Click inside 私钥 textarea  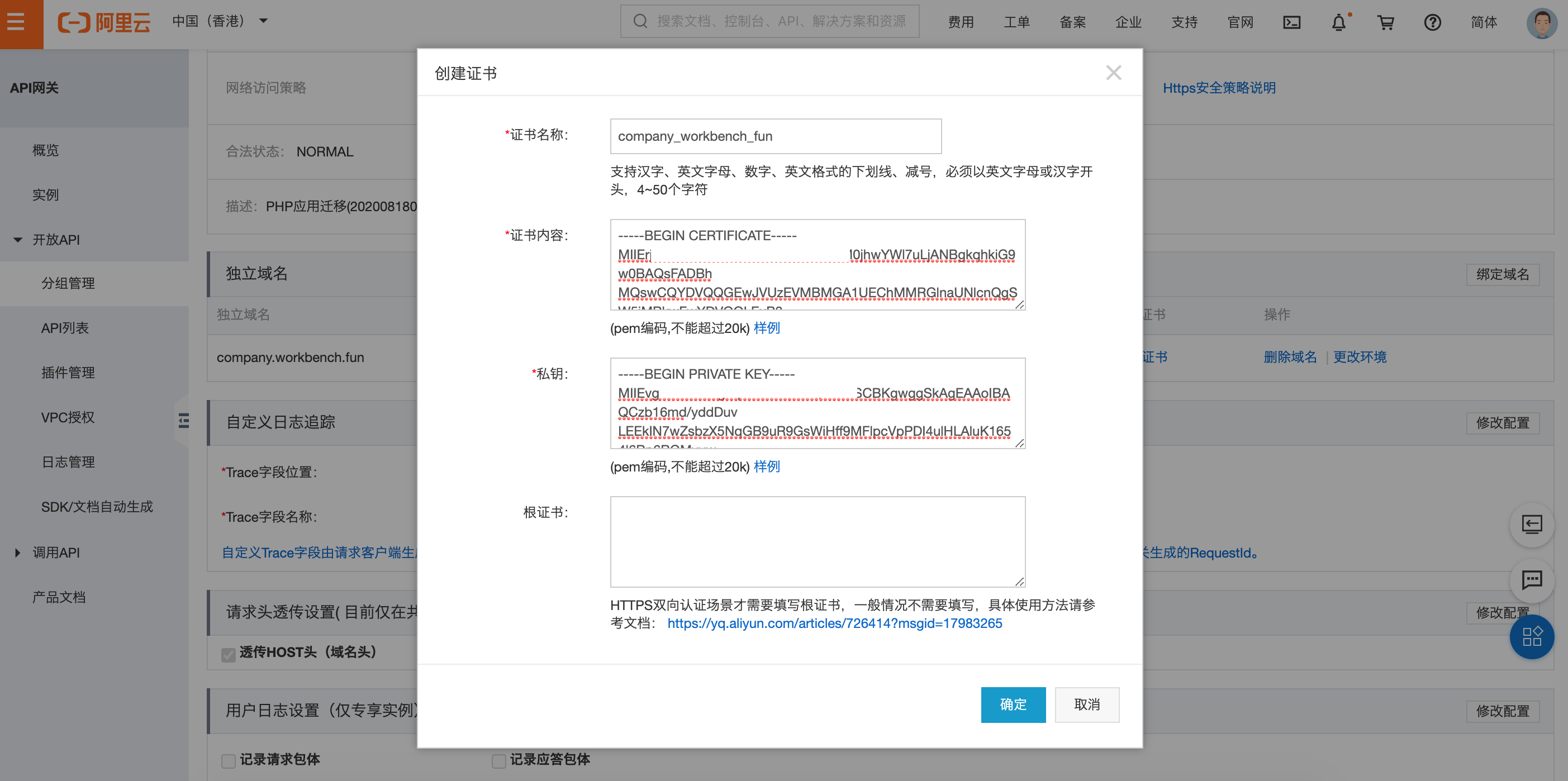(x=818, y=403)
